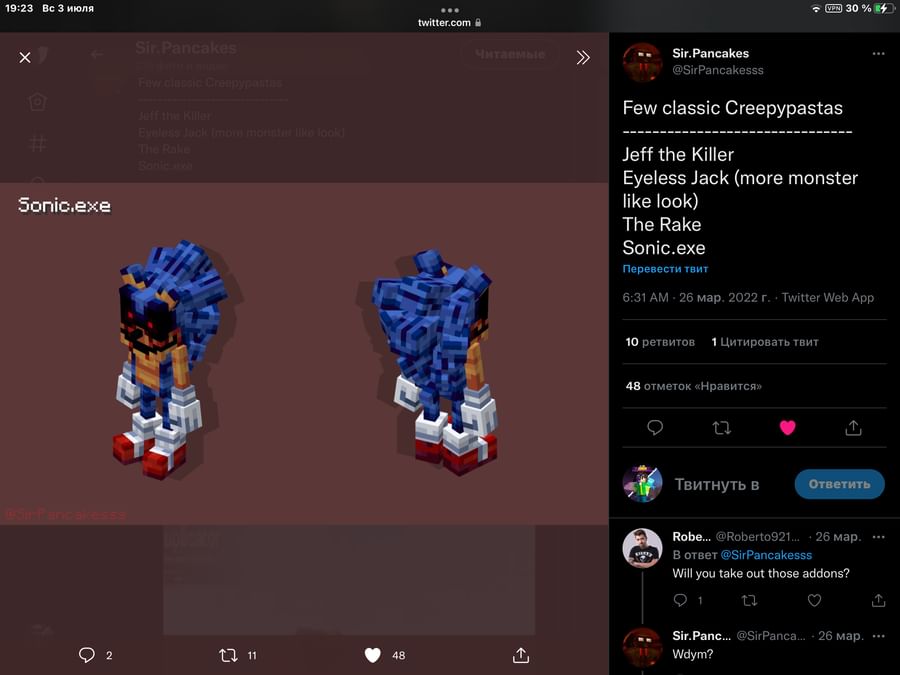Open the 48 отметок «Нравится» list
The image size is (900, 675).
coord(693,386)
